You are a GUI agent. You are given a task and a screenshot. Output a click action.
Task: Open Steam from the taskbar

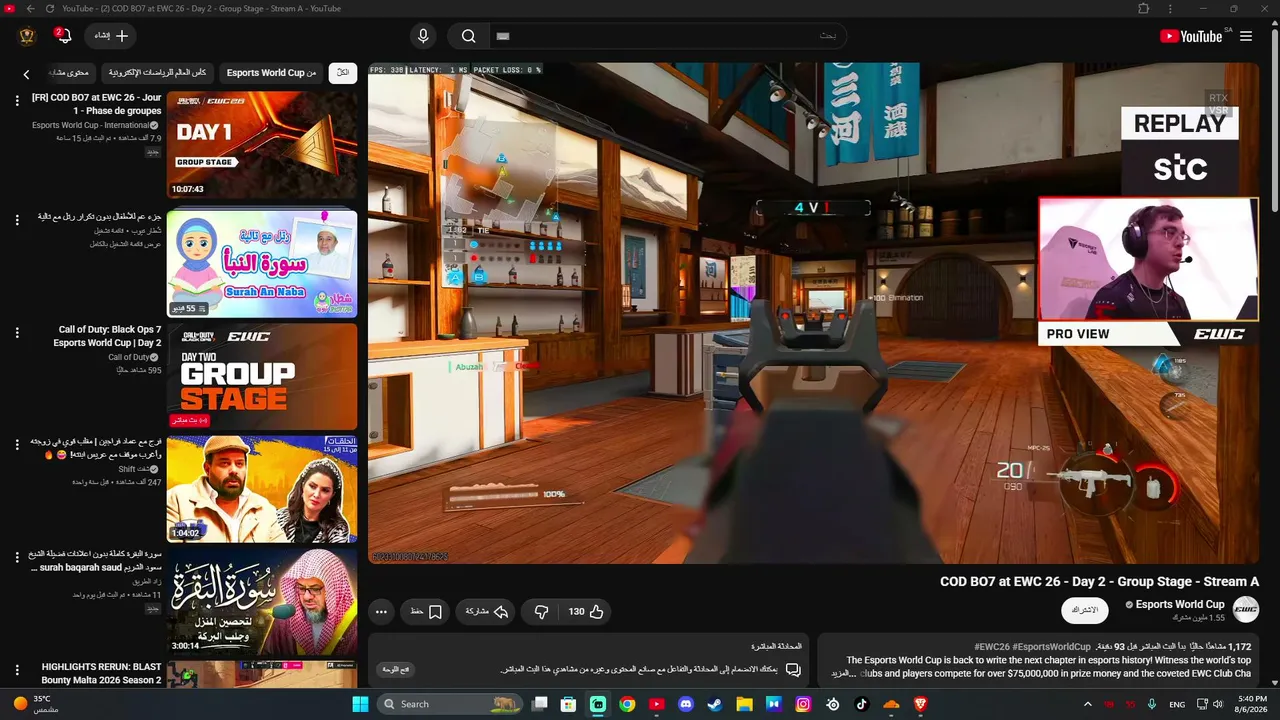click(x=715, y=704)
